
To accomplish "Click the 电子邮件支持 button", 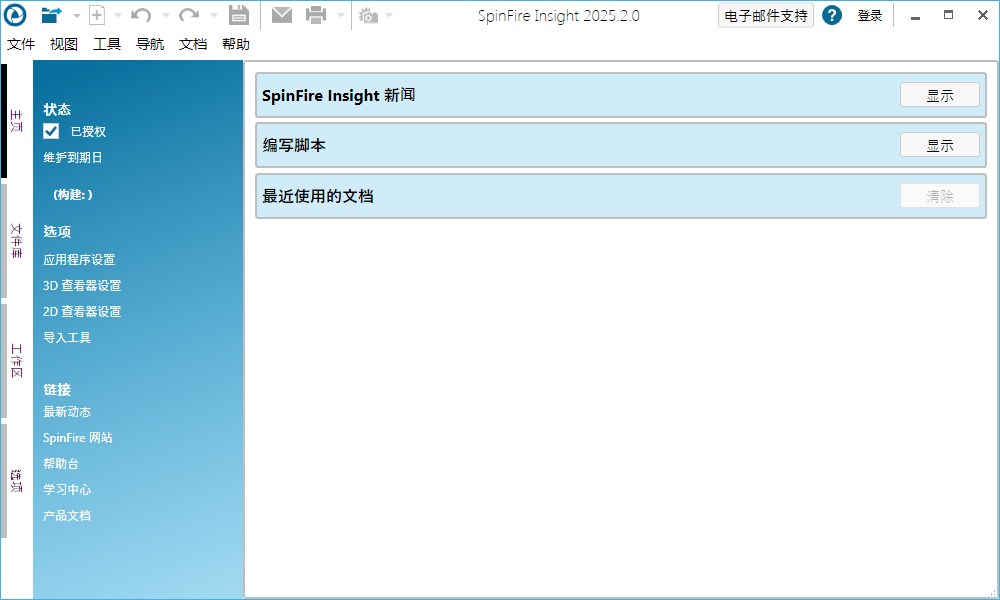I will click(x=765, y=15).
